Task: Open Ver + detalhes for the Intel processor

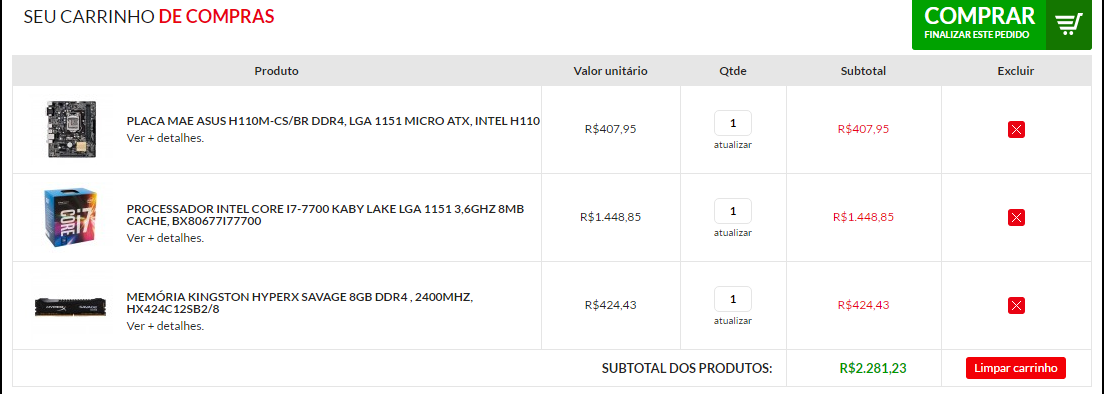Action: coord(165,238)
